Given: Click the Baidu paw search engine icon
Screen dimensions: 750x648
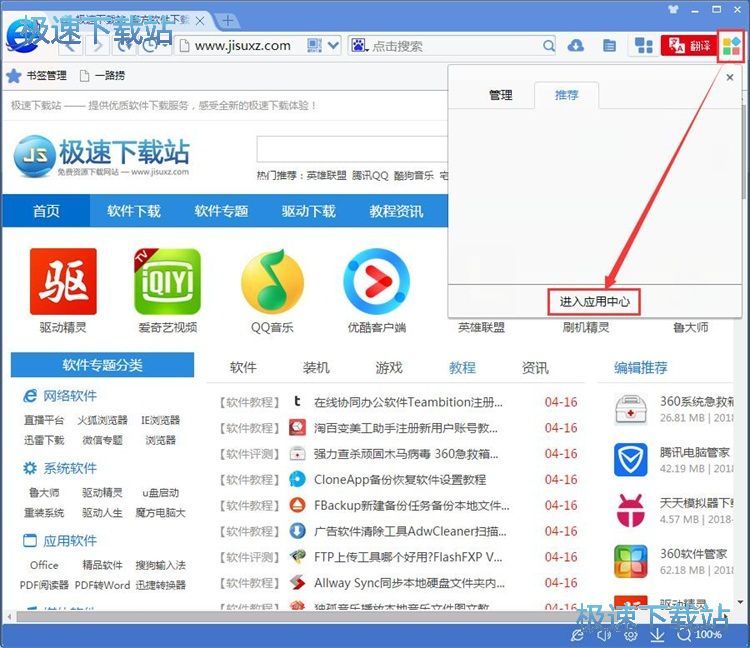Looking at the screenshot, I should [359, 46].
